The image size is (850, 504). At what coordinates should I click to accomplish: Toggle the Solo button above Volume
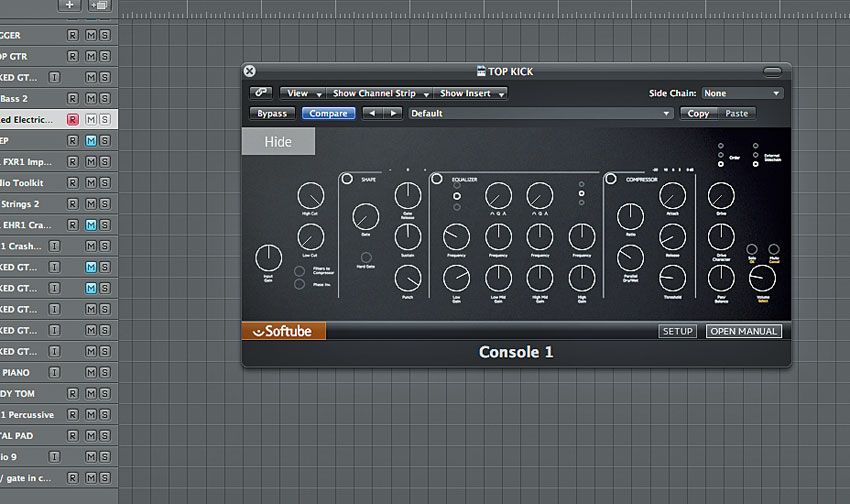(752, 249)
